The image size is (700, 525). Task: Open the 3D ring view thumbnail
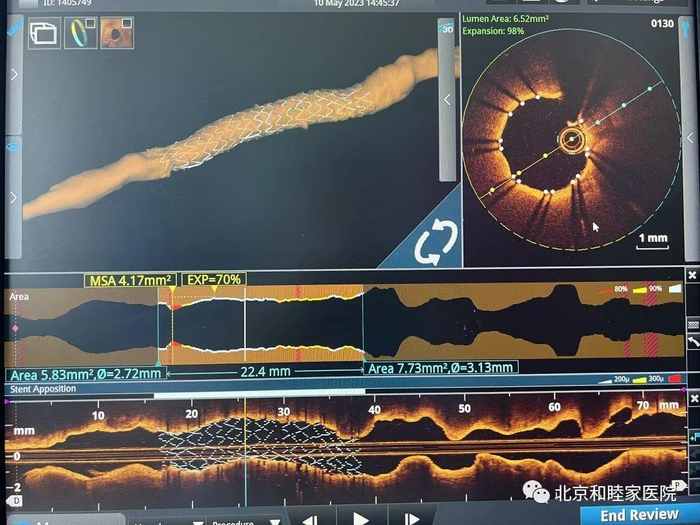81,33
